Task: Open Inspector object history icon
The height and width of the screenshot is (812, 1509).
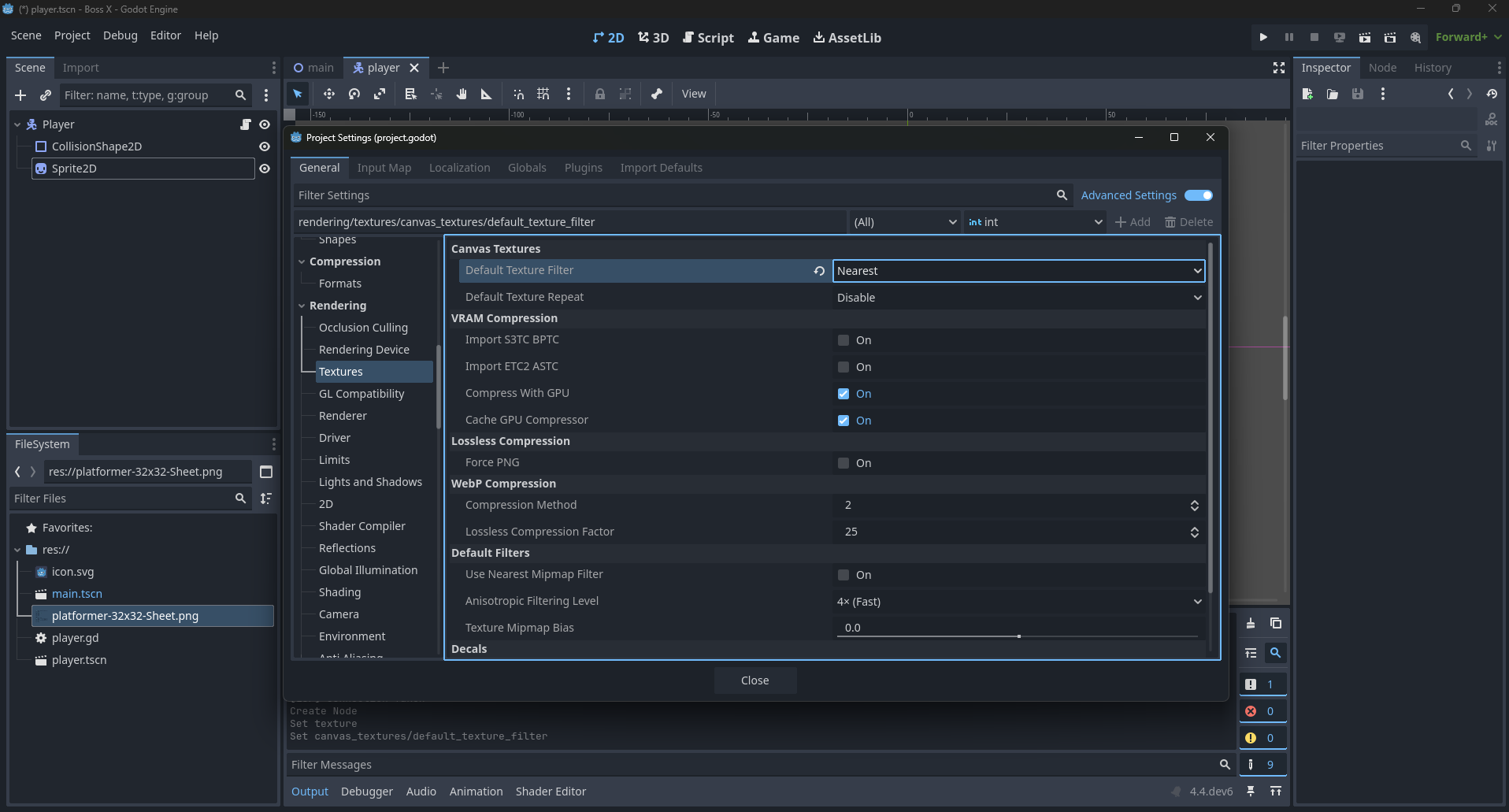Action: 1492,94
